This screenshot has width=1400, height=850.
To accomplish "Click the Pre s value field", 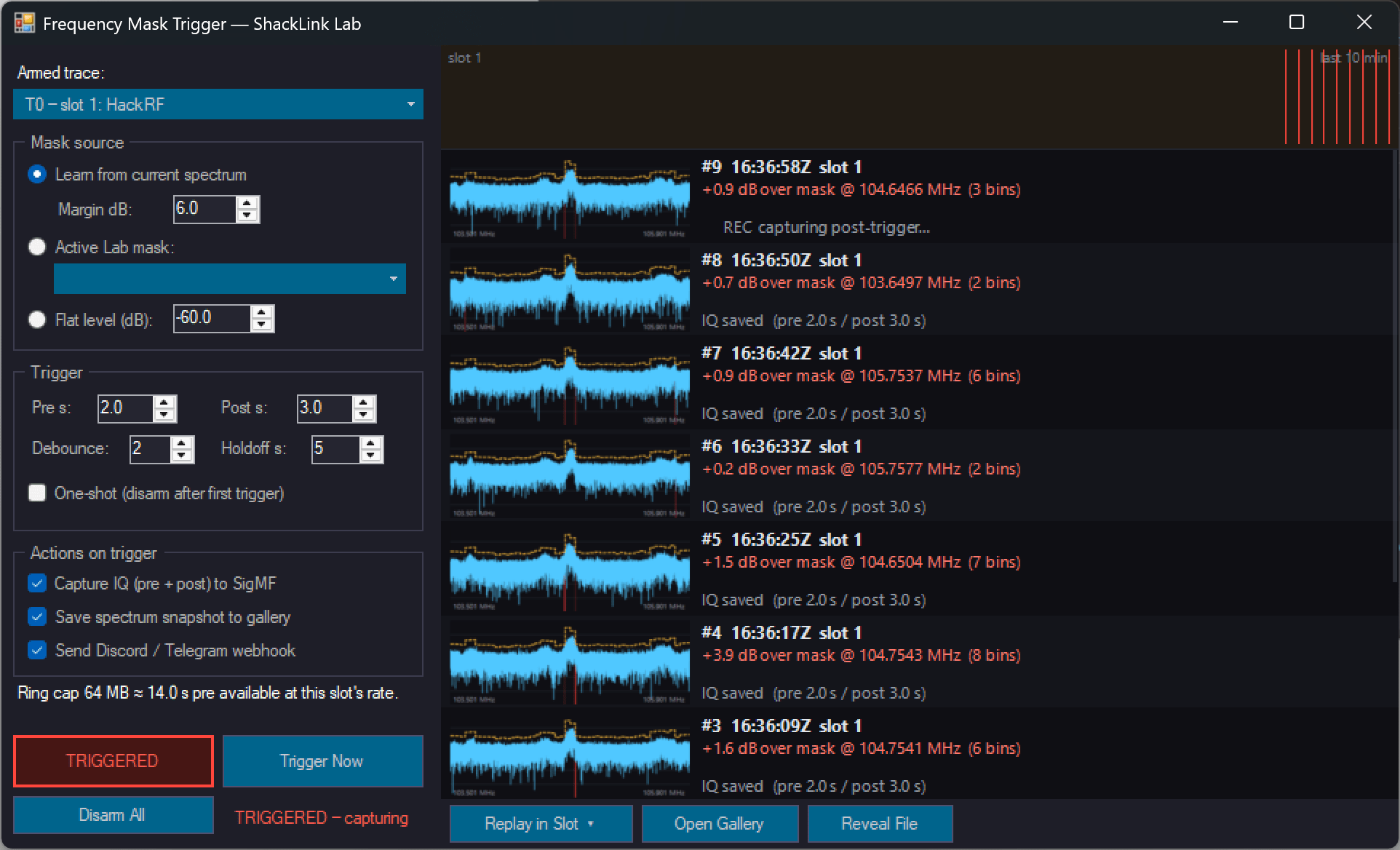I will click(125, 408).
